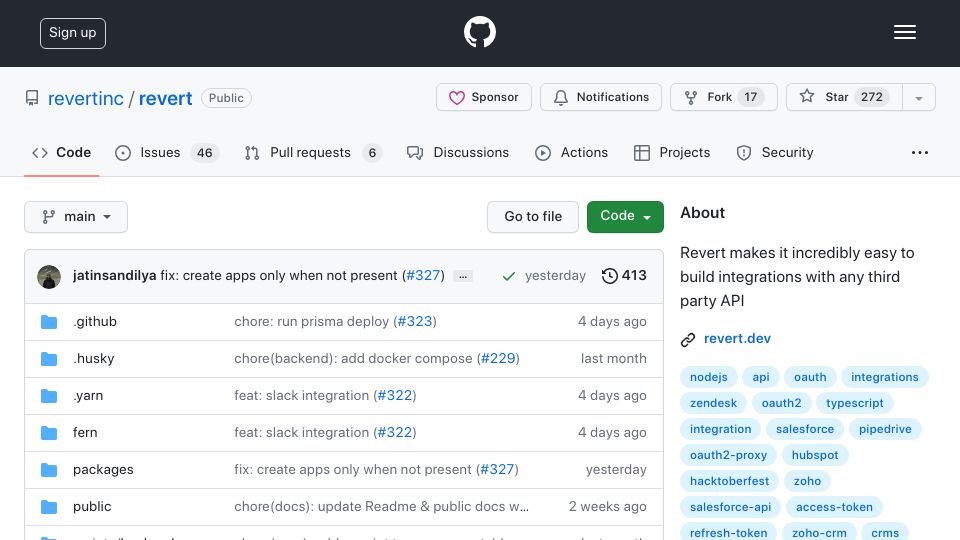Select the salesforce topic tag

pos(805,429)
